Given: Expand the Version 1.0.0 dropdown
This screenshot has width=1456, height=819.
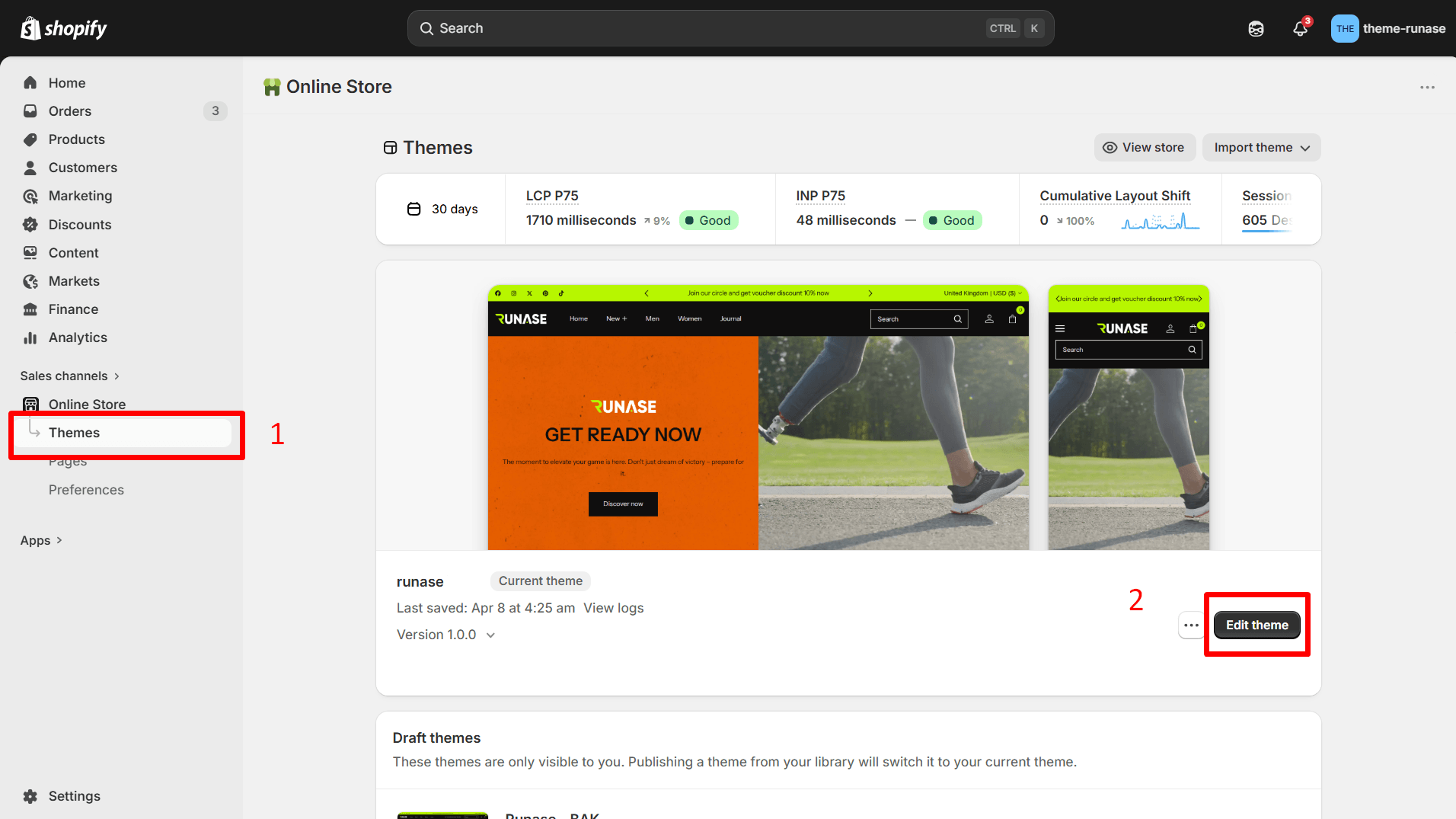Looking at the screenshot, I should coord(445,635).
